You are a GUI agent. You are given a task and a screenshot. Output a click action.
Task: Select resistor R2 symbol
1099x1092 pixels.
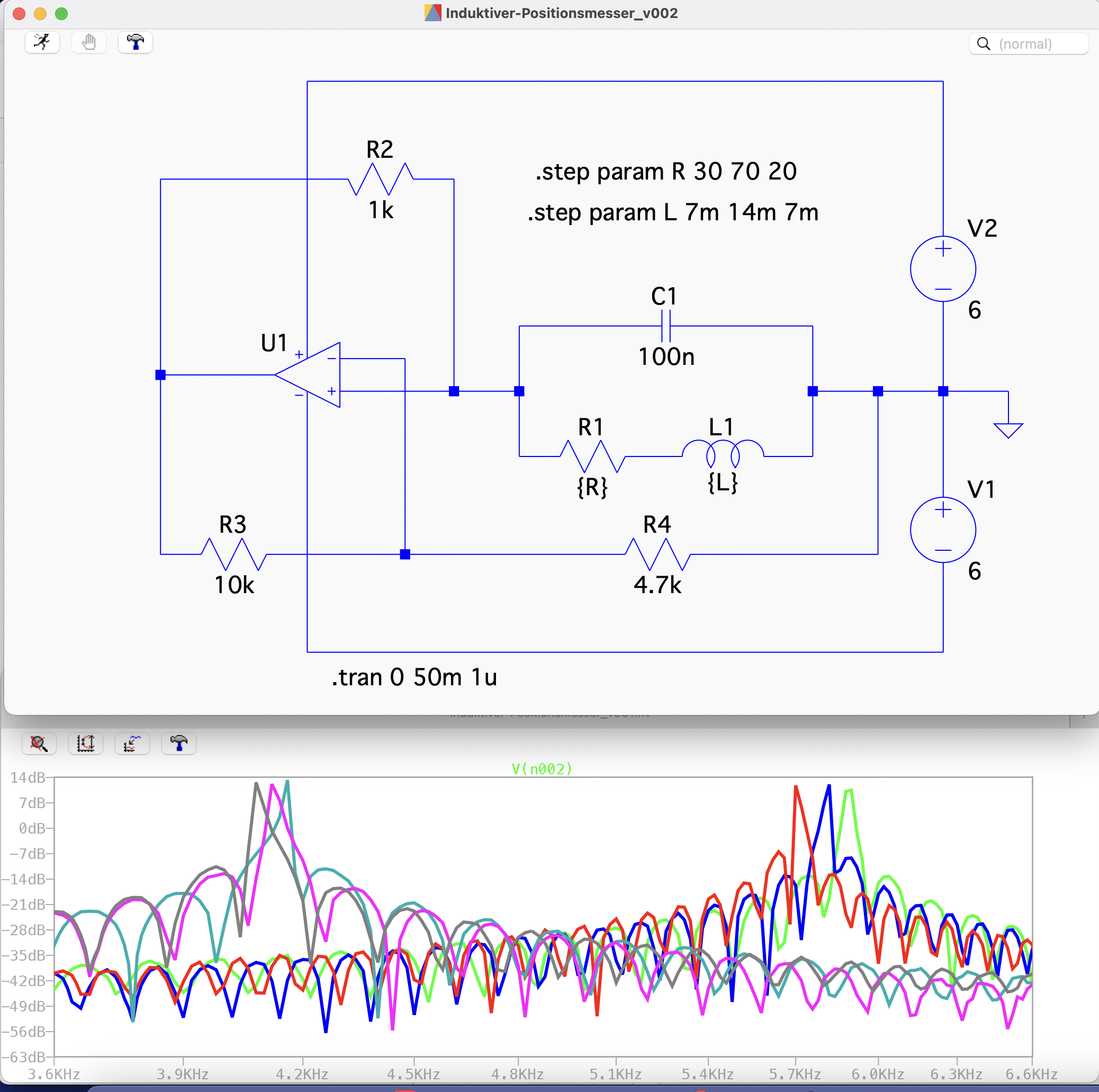click(381, 178)
